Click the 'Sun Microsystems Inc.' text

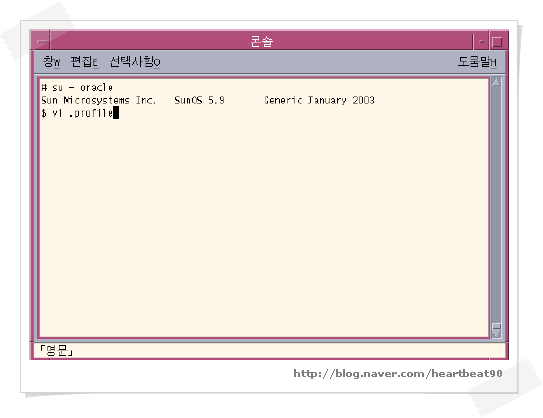[x=98, y=100]
